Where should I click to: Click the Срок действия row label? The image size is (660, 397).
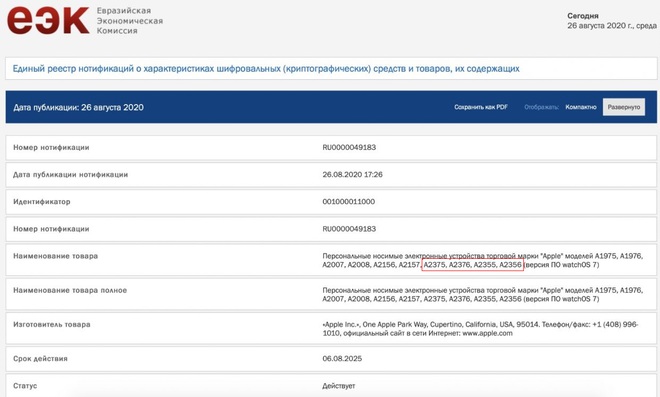[x=40, y=359]
